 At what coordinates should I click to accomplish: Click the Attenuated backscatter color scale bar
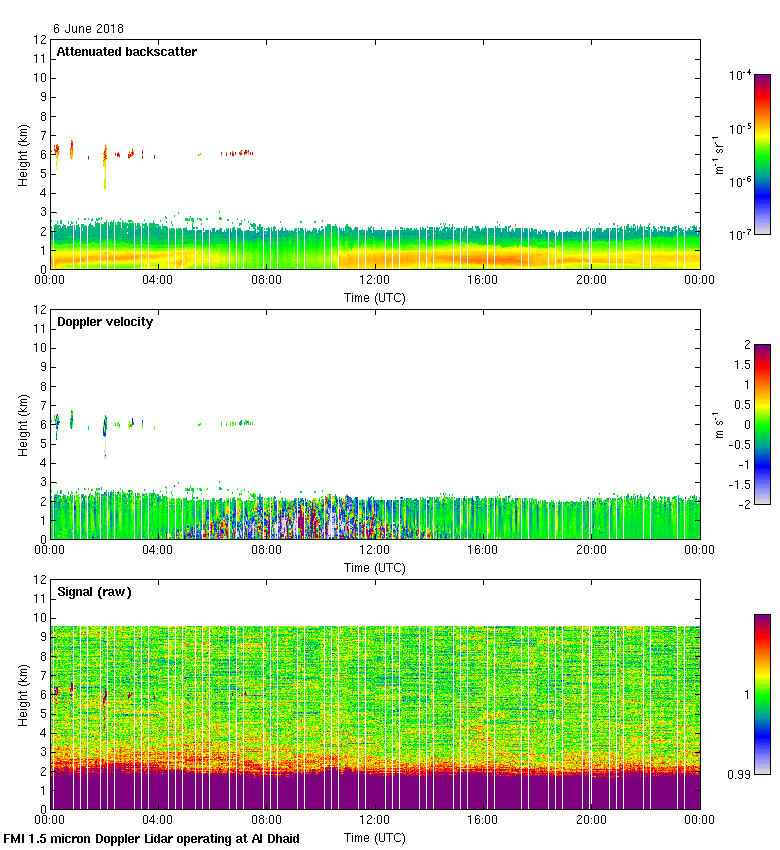coord(761,154)
